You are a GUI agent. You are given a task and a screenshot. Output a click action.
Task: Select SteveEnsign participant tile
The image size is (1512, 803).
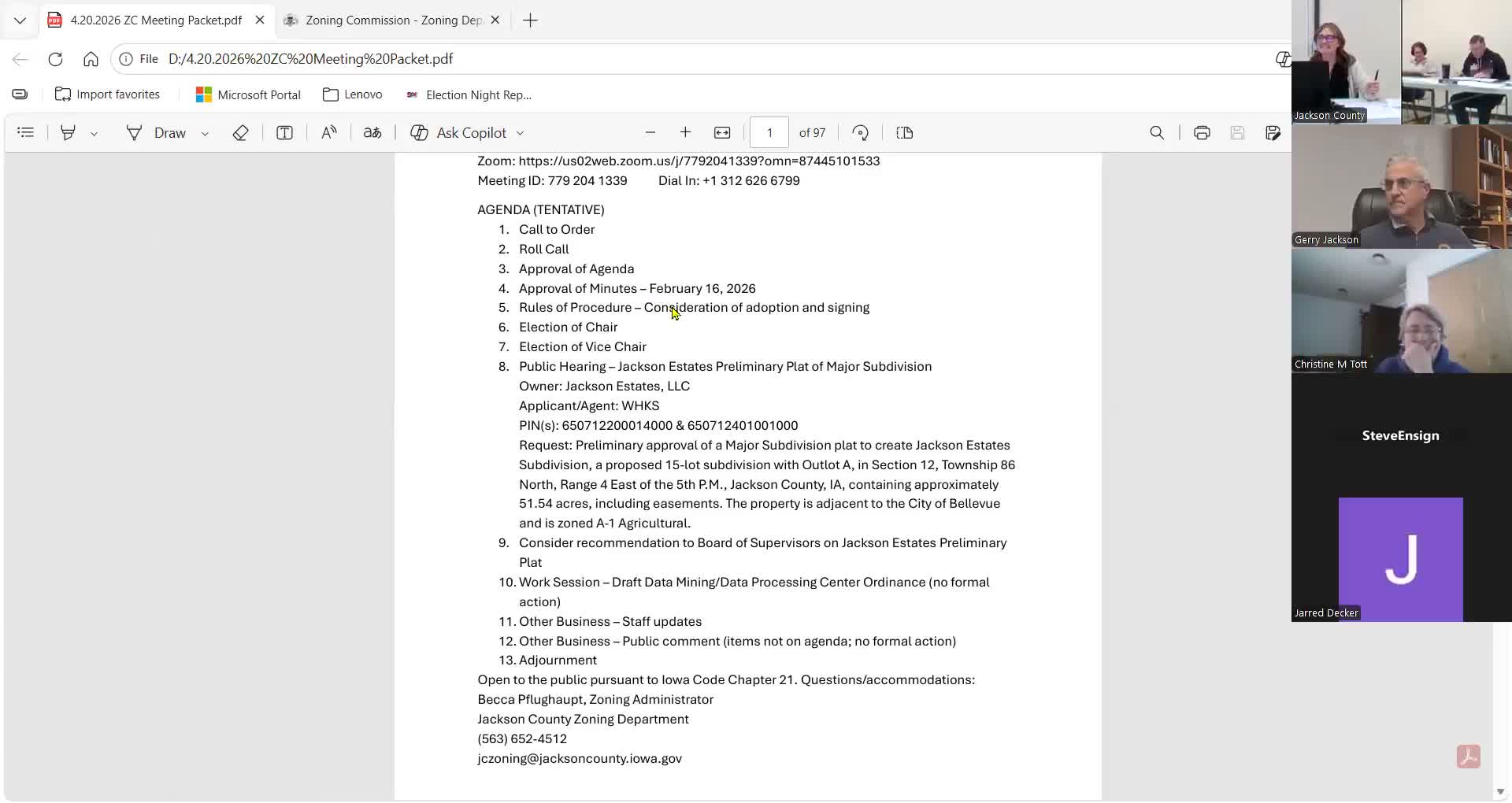(x=1401, y=435)
